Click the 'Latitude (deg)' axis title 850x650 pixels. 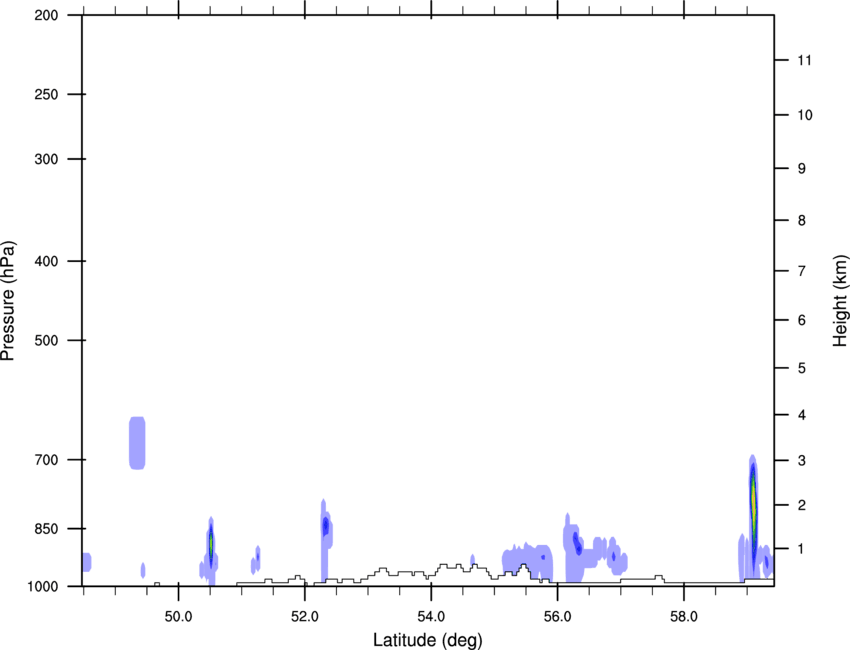(x=428, y=640)
